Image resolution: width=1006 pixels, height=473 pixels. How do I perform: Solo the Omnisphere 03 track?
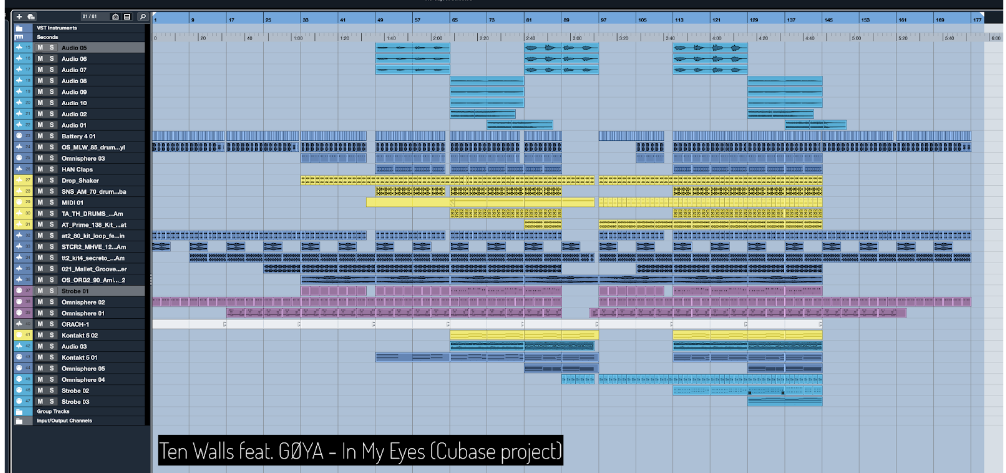click(x=51, y=158)
